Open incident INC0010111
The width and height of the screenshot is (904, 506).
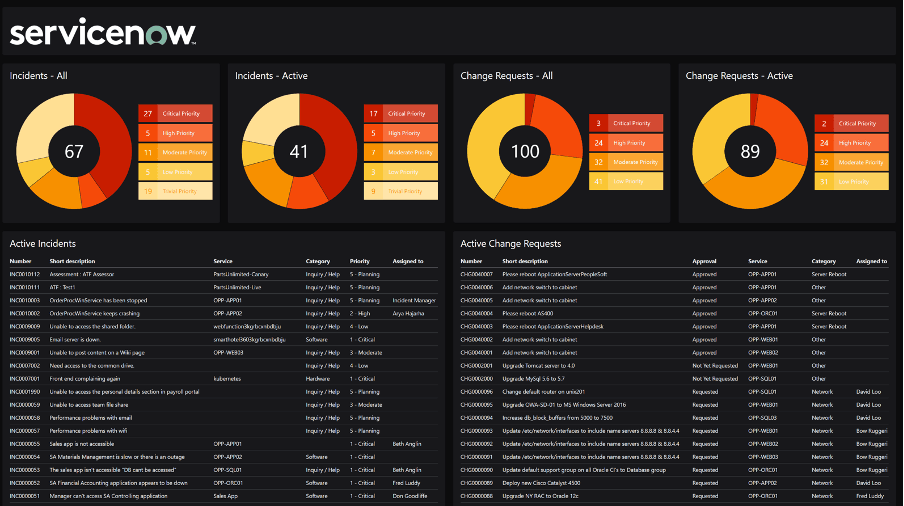click(x=24, y=288)
